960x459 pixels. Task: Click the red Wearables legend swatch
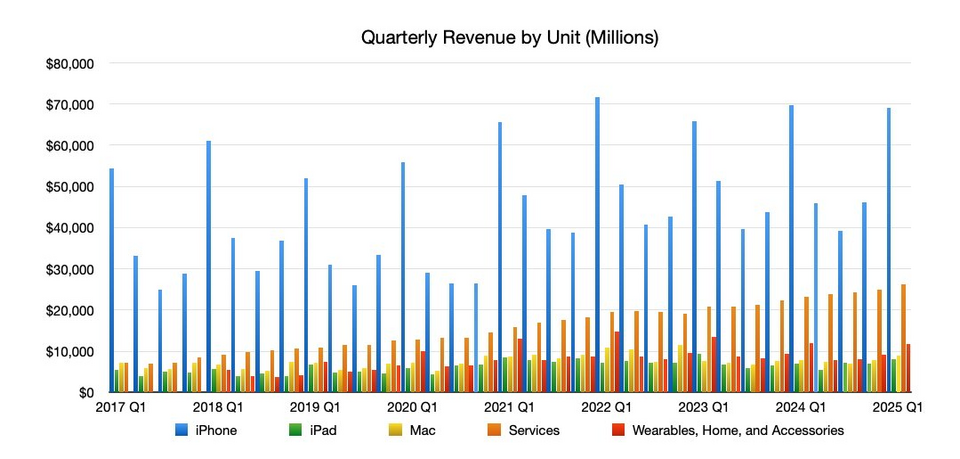coord(617,430)
